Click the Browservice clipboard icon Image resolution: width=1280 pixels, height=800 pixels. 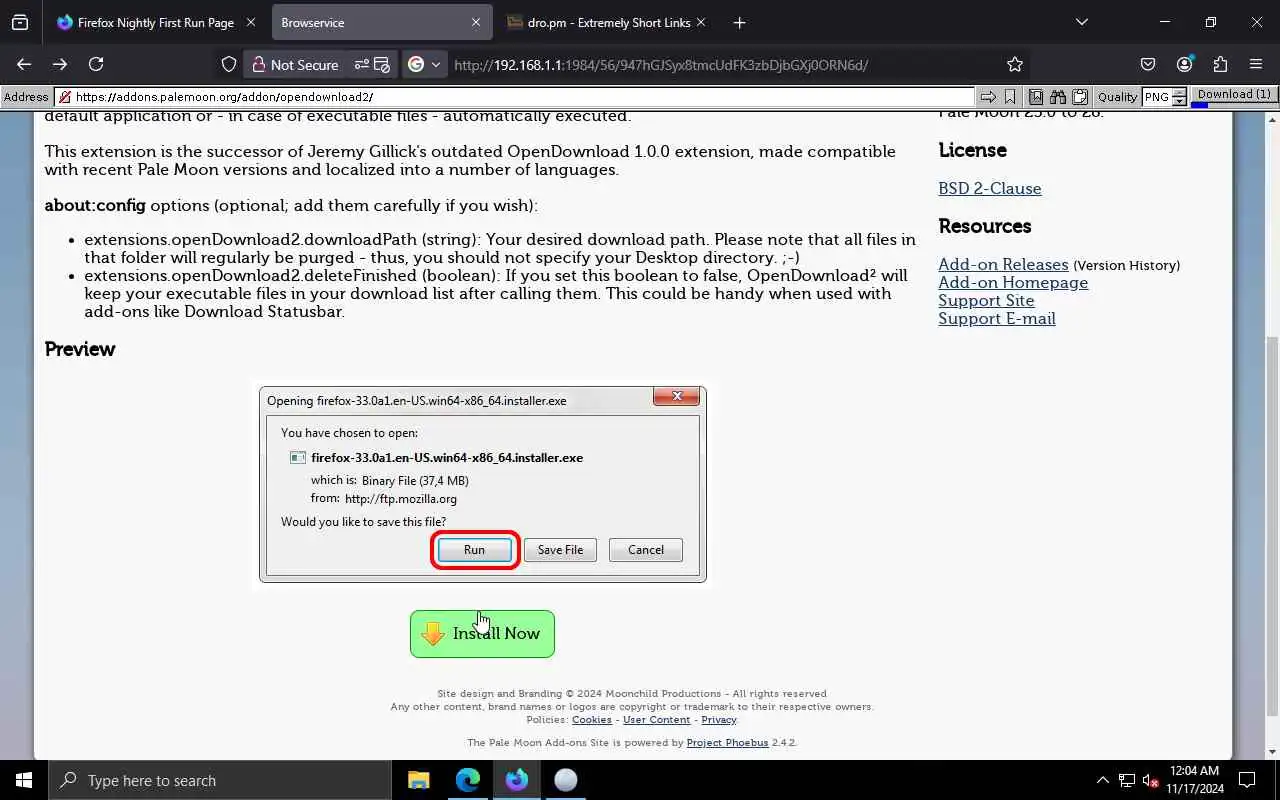pyautogui.click(x=1080, y=97)
